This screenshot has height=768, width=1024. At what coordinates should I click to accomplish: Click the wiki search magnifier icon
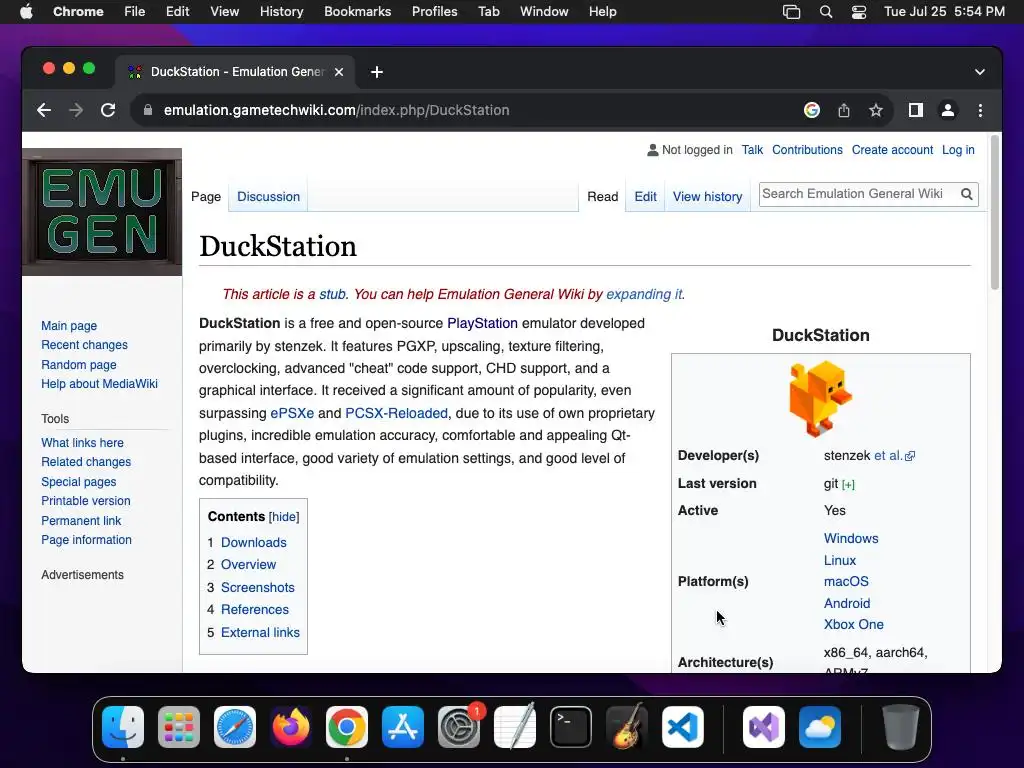pos(967,194)
